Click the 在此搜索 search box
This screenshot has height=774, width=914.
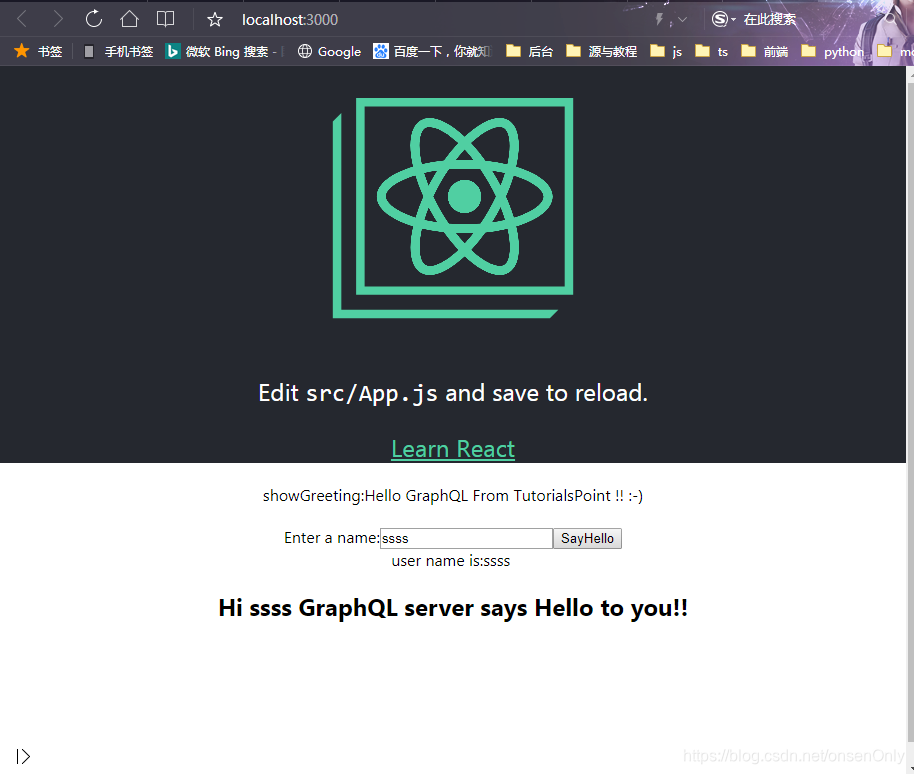click(769, 19)
